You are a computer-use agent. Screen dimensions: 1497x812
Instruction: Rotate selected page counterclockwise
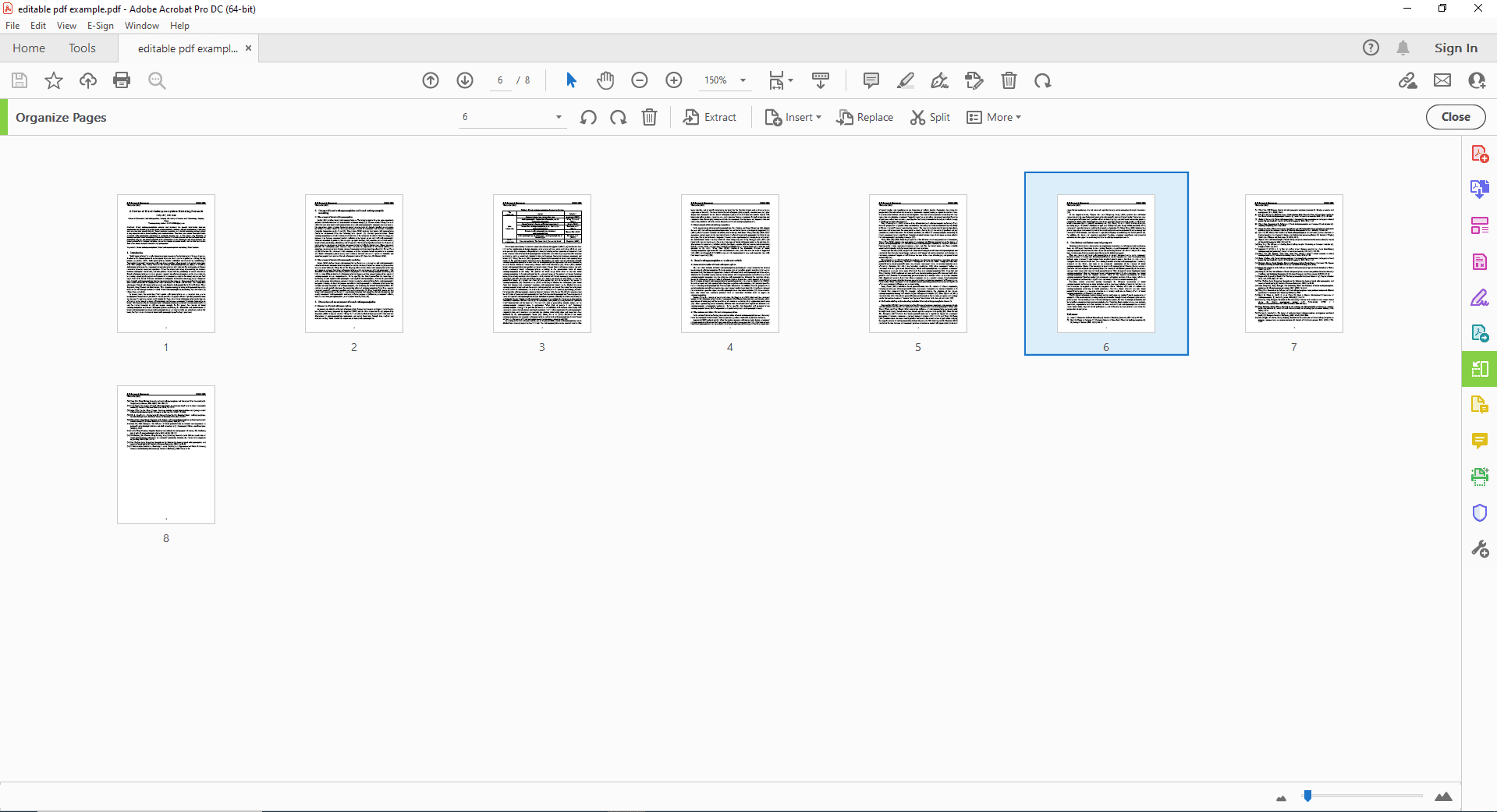[588, 117]
